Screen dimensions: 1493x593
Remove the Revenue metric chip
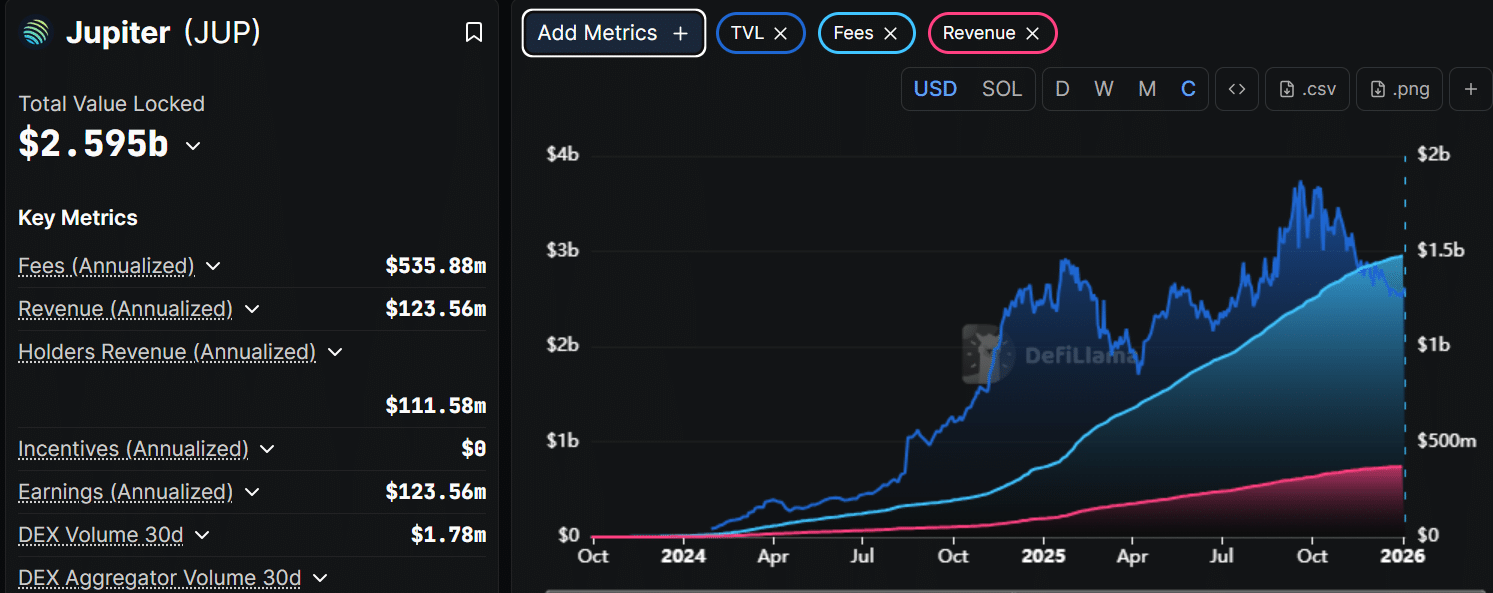pyautogui.click(x=1033, y=33)
